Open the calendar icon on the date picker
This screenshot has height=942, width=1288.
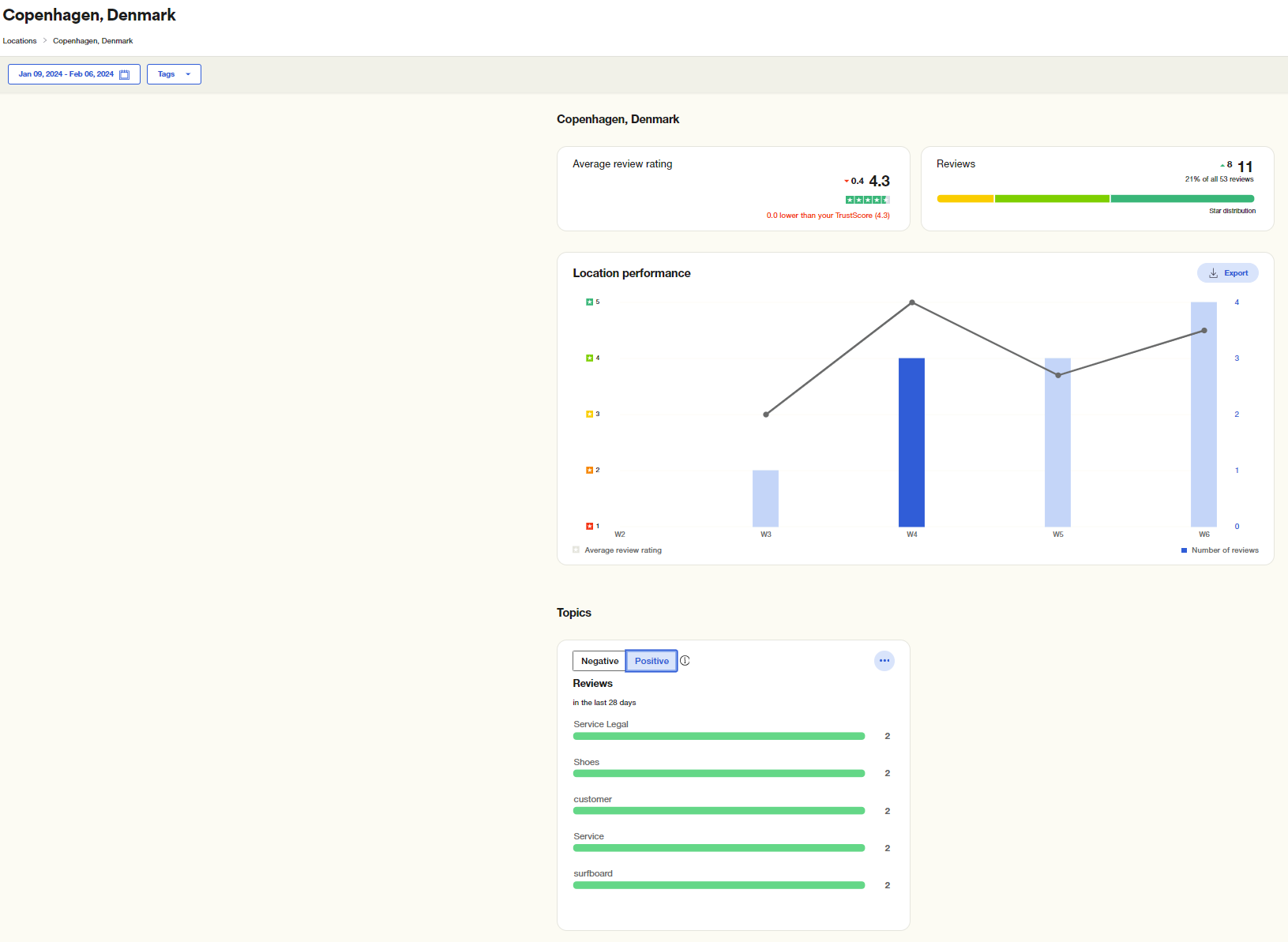pyautogui.click(x=125, y=74)
